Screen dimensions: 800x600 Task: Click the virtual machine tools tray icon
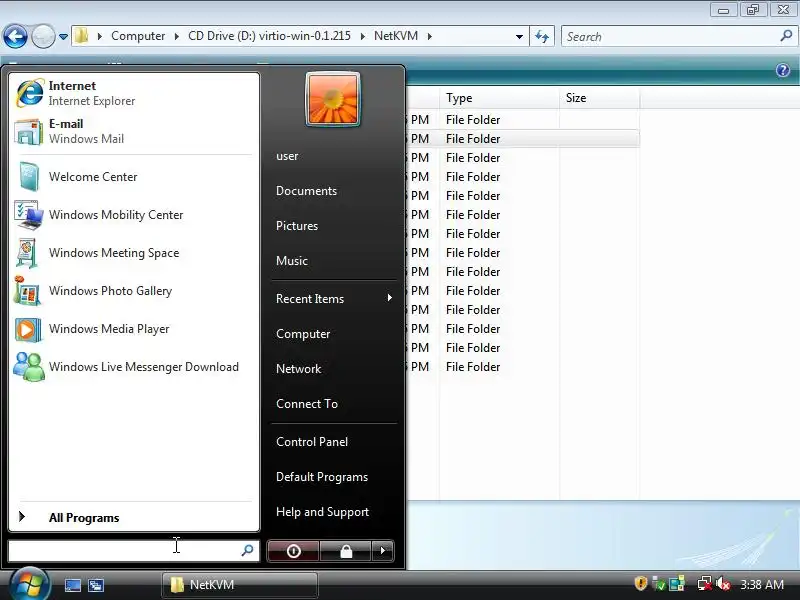tap(677, 584)
